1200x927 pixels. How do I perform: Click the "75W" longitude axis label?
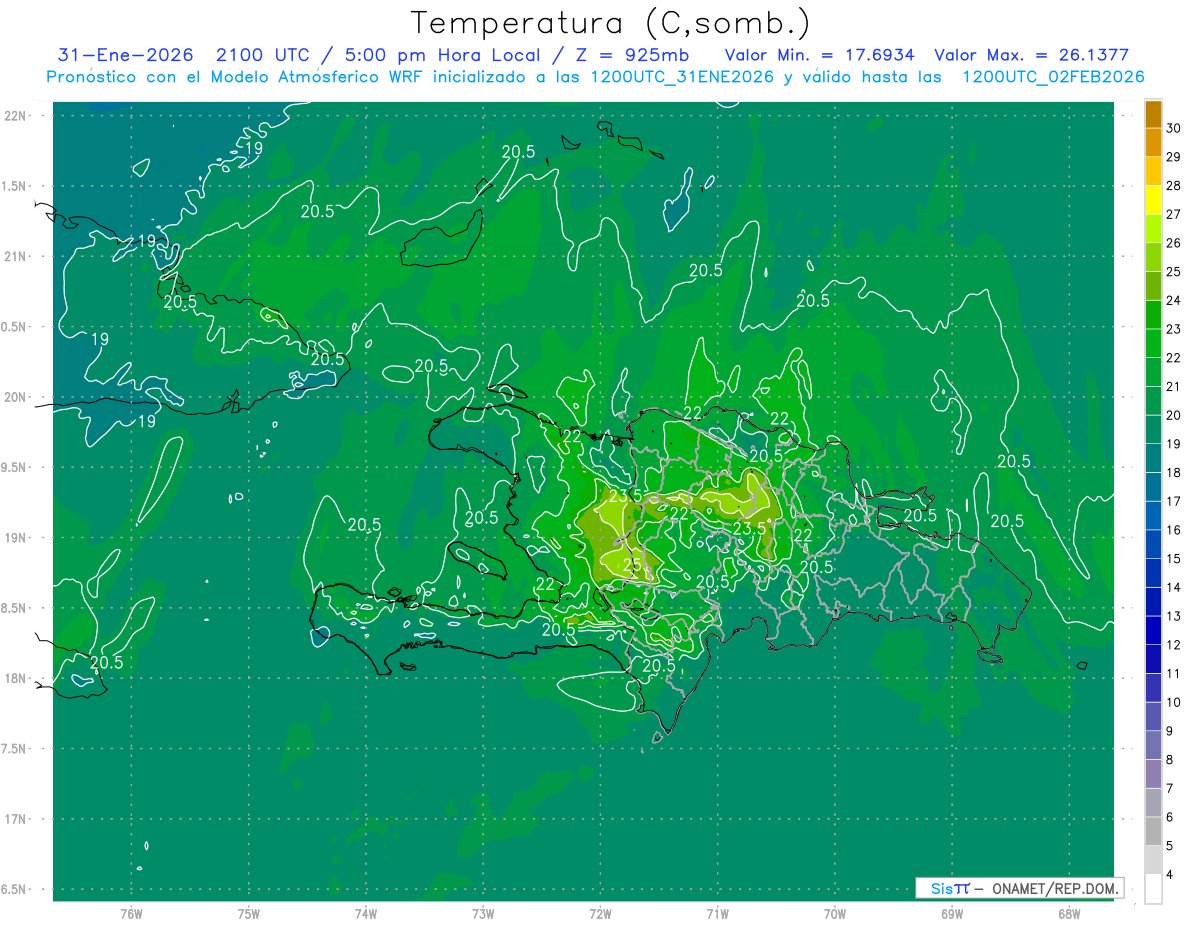[248, 913]
